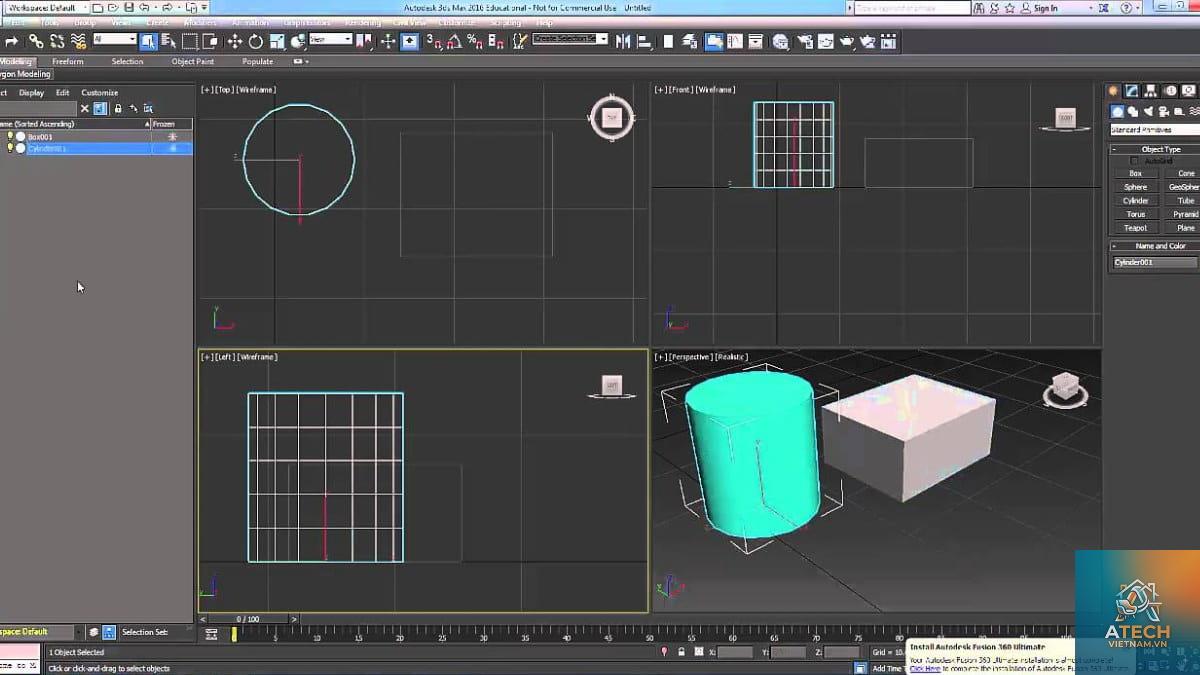Click the Save File icon in quick access toolbar
The width and height of the screenshot is (1200, 675).
(128, 7)
